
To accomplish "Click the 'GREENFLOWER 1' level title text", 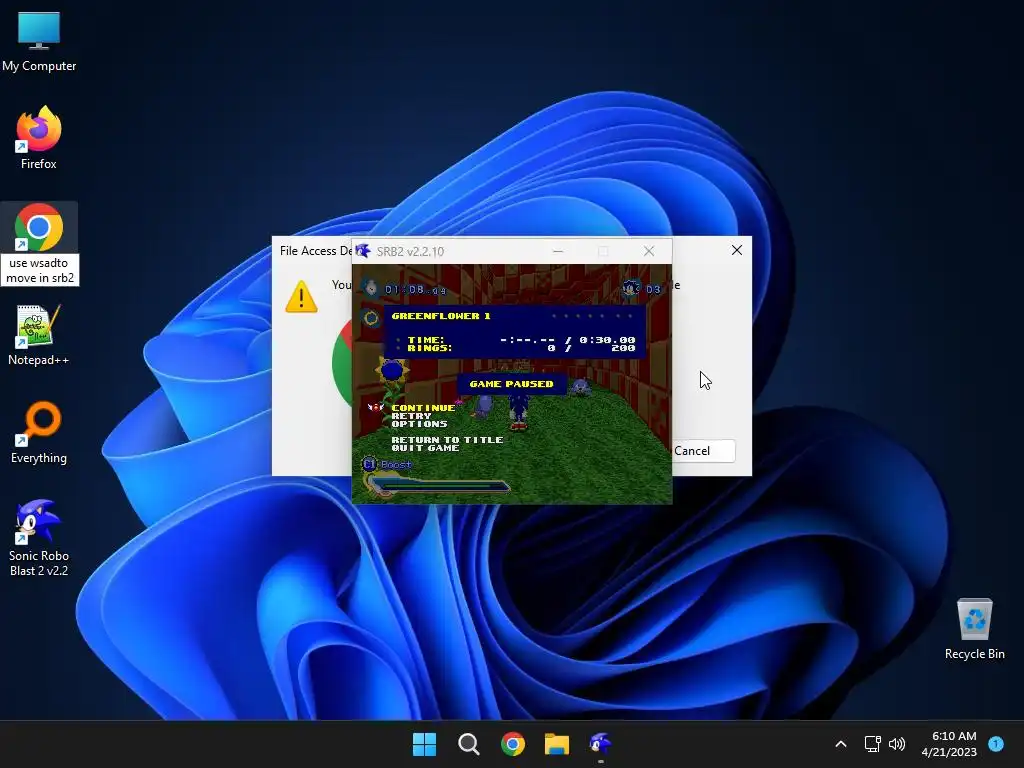I will coord(441,316).
